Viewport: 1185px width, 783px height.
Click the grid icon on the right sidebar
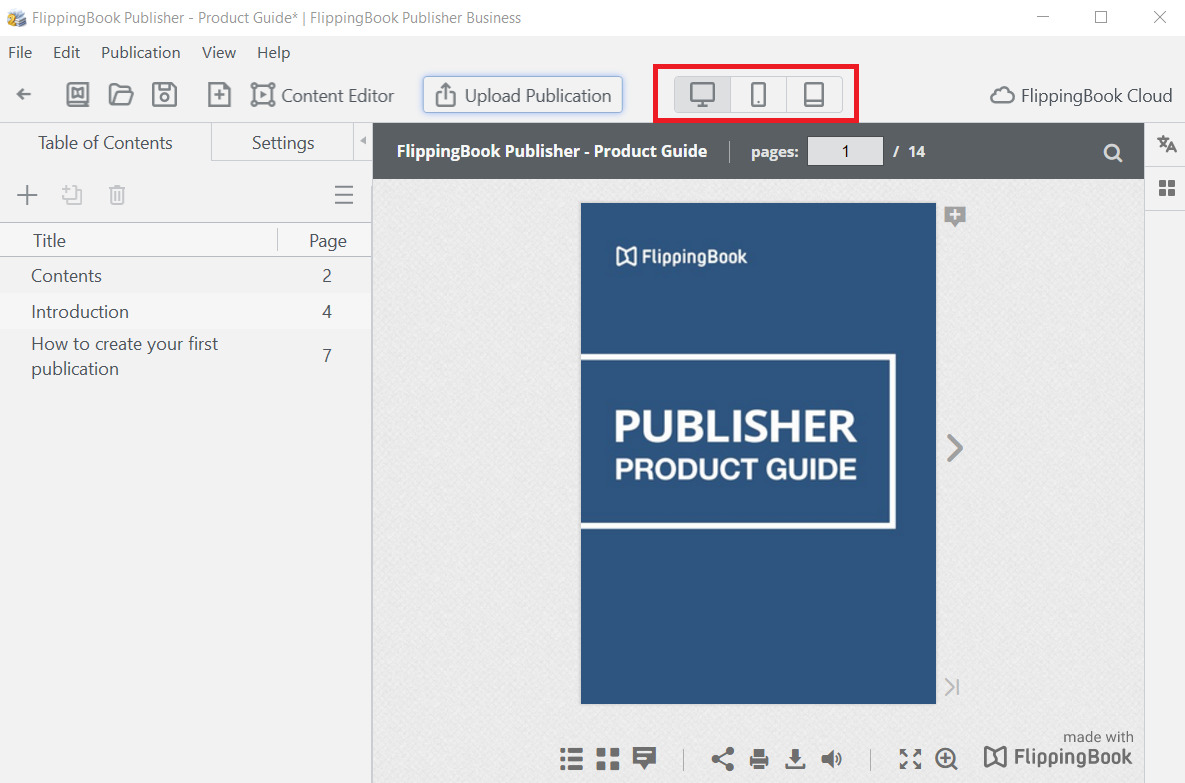[1167, 188]
